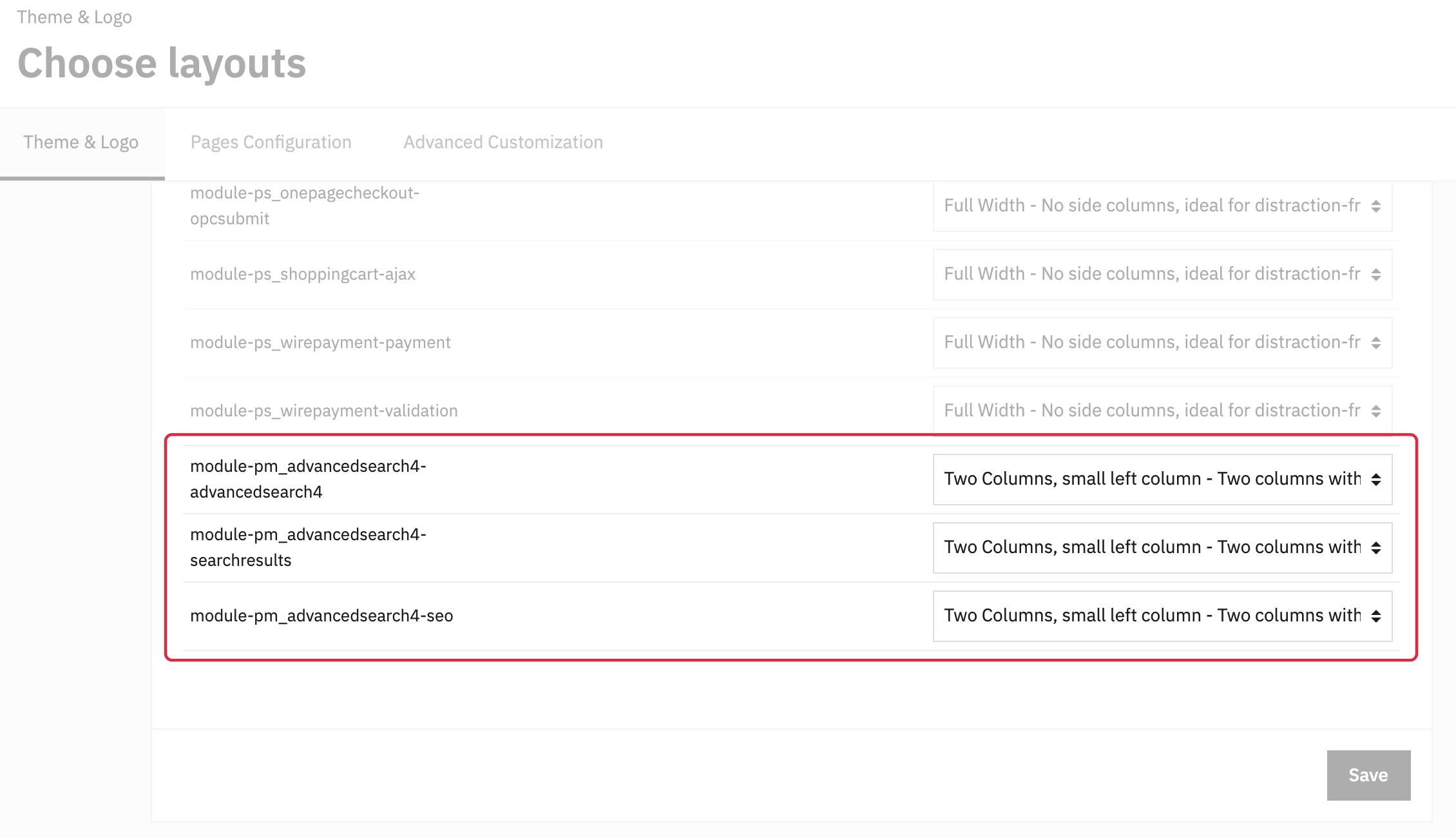Switch to the Theme & Logo tab
This screenshot has height=838, width=1456.
(x=81, y=142)
